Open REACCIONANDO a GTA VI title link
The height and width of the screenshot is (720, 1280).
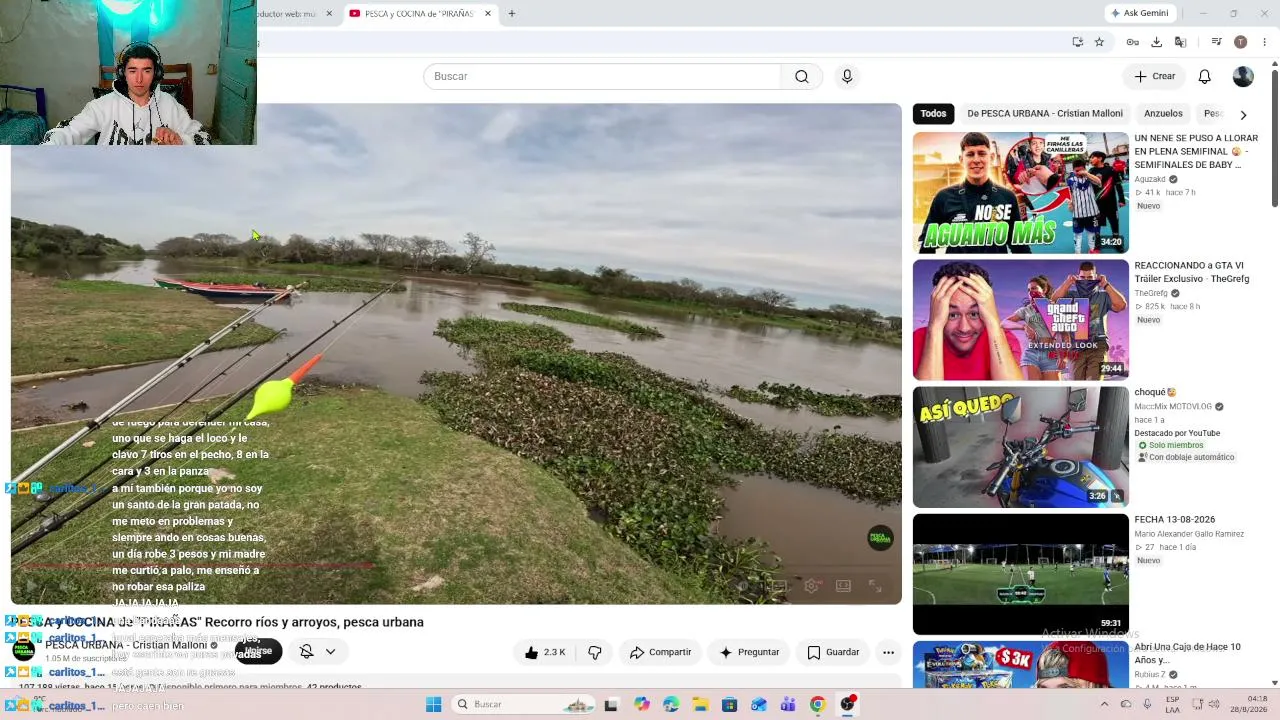point(1192,273)
